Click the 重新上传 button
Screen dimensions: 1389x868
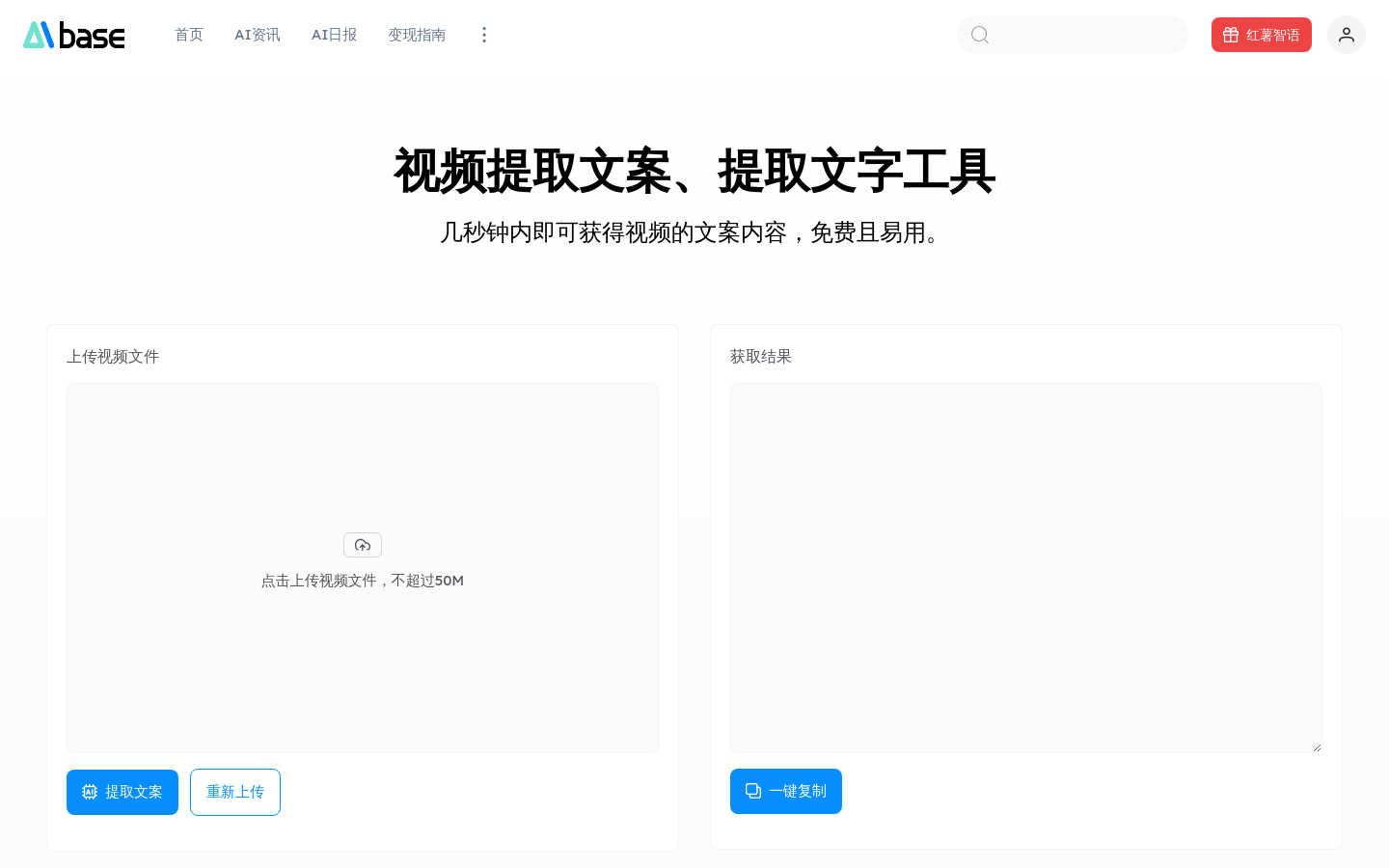[235, 792]
